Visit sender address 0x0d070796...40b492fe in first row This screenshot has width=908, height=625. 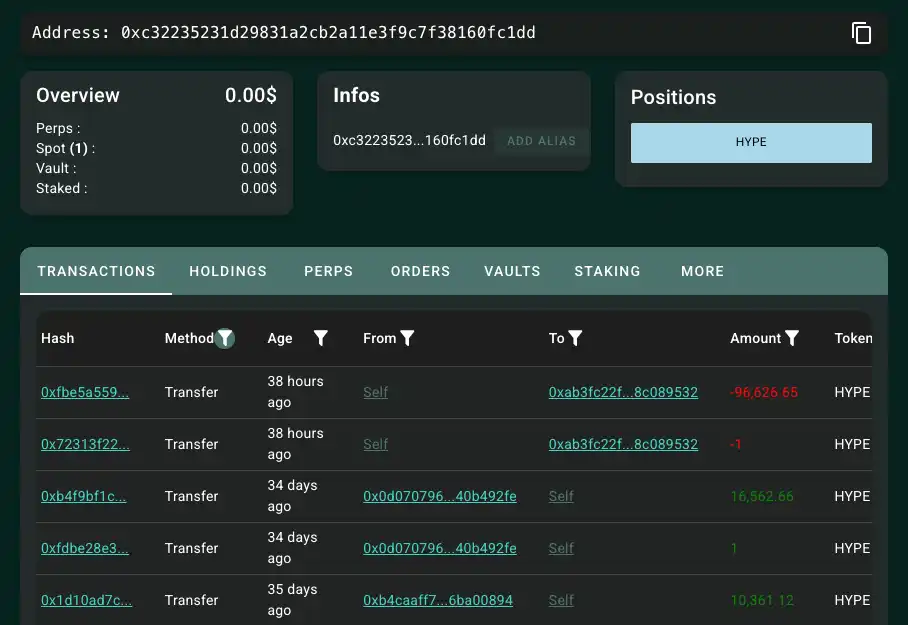coord(440,497)
